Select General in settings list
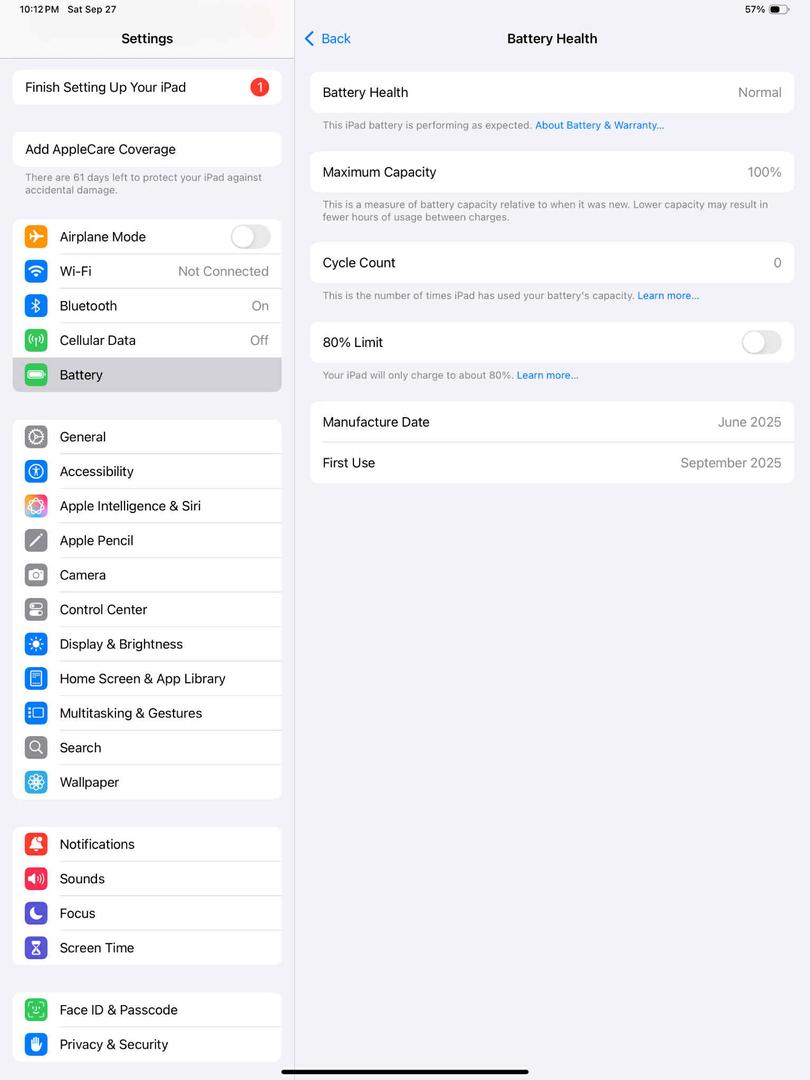 pos(147,437)
